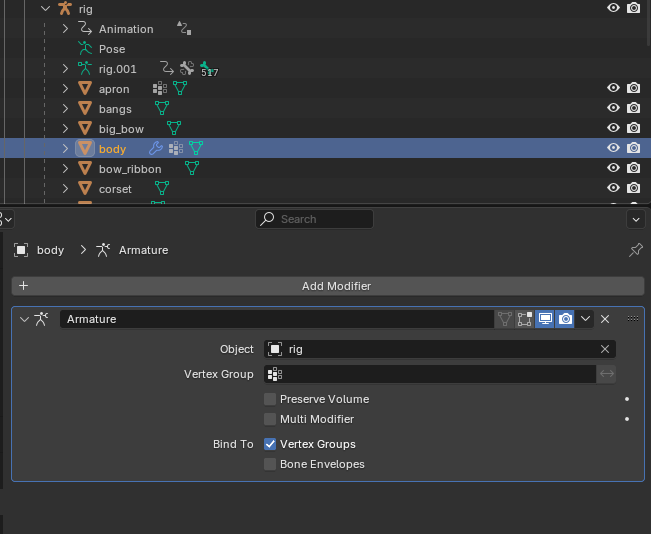This screenshot has height=534, width=651.
Task: Click rig.001 action curve icon
Action: tap(167, 69)
